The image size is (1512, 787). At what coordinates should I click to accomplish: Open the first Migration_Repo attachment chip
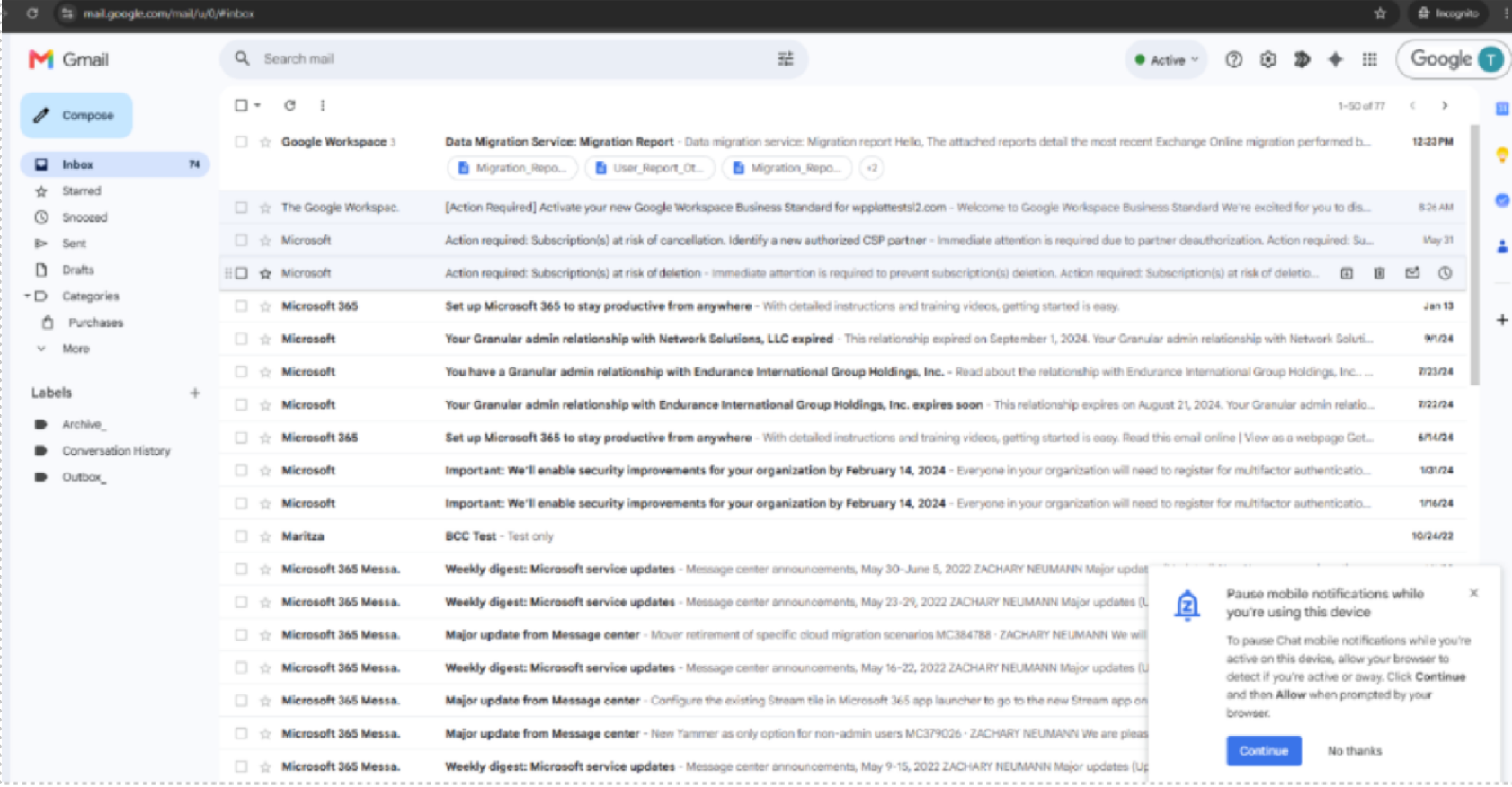513,168
